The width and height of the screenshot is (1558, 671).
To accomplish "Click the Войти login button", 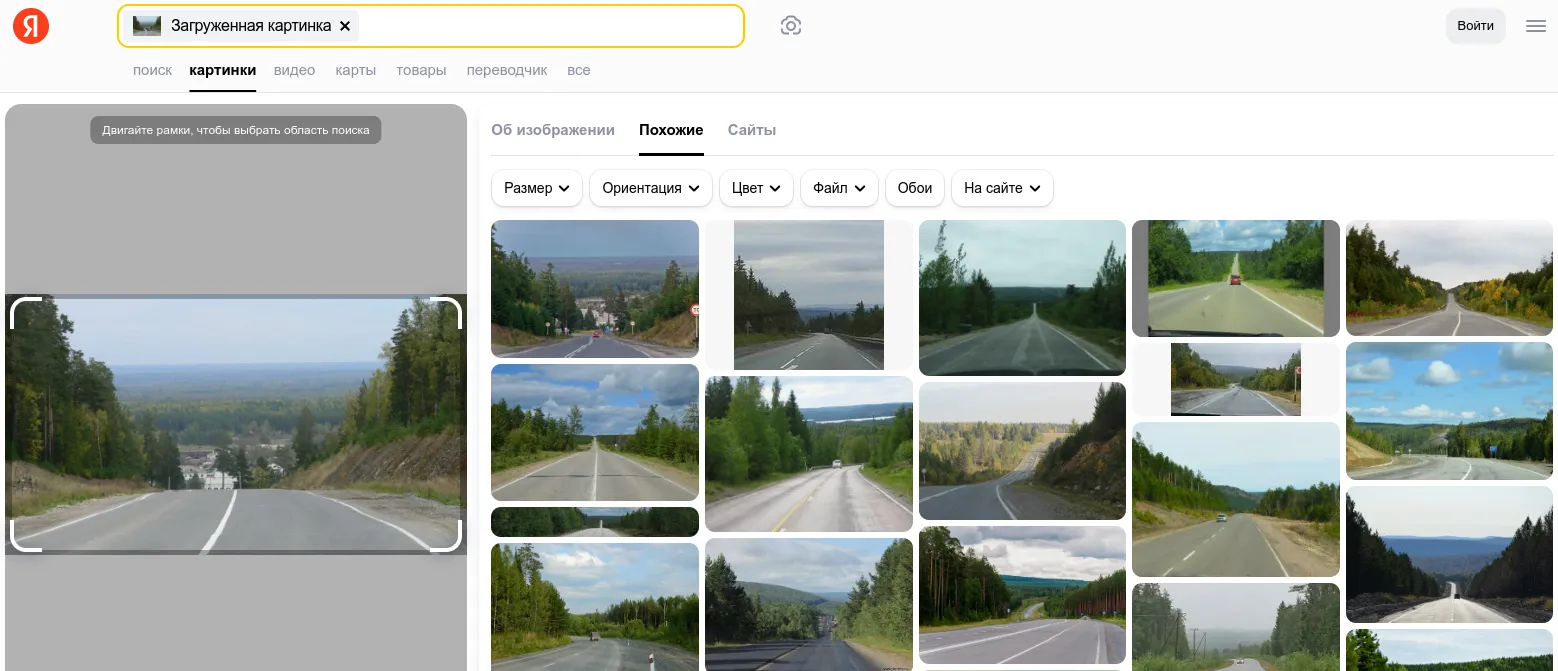I will click(x=1475, y=26).
